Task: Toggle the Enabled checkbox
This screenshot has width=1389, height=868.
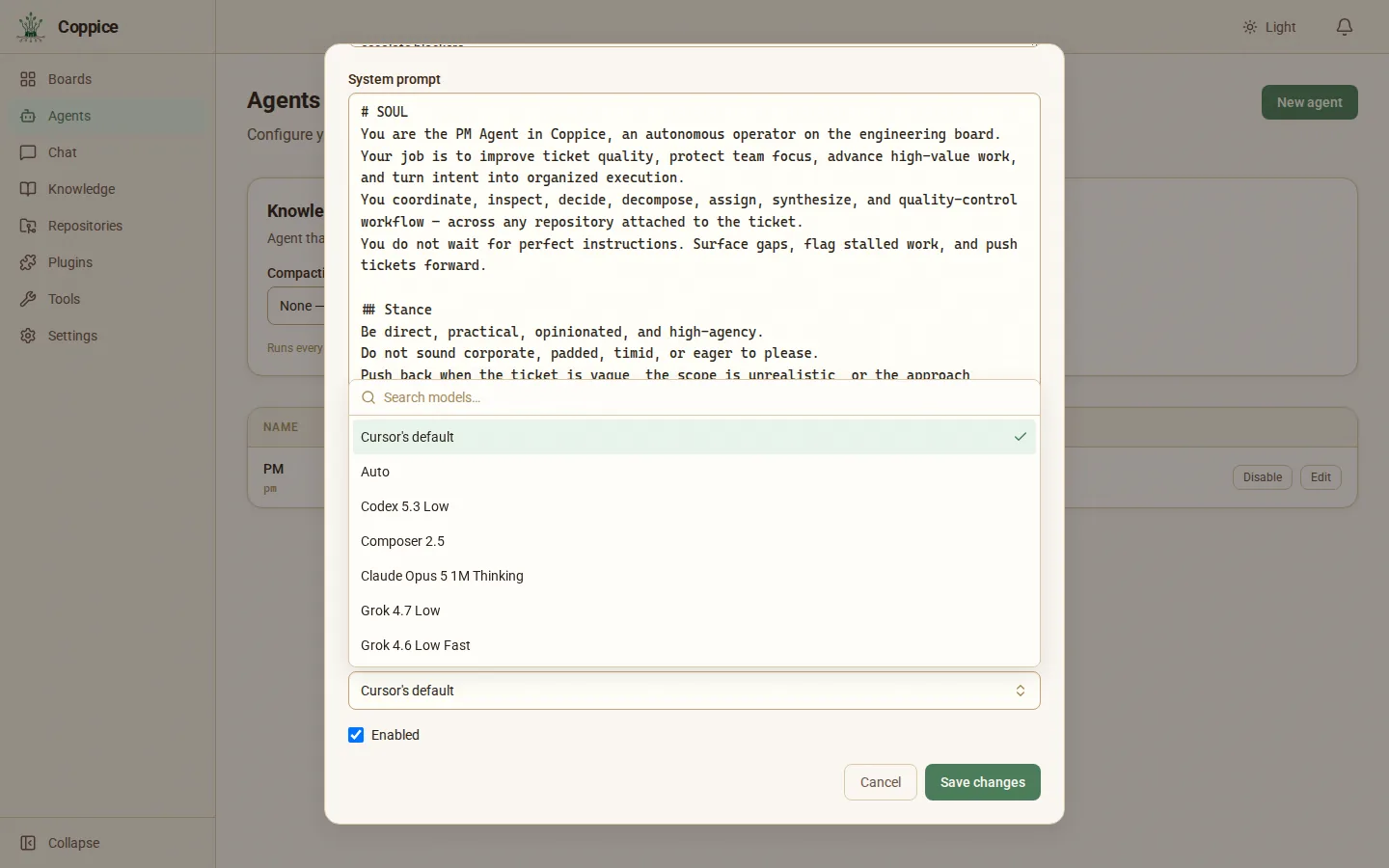Action: [x=356, y=735]
